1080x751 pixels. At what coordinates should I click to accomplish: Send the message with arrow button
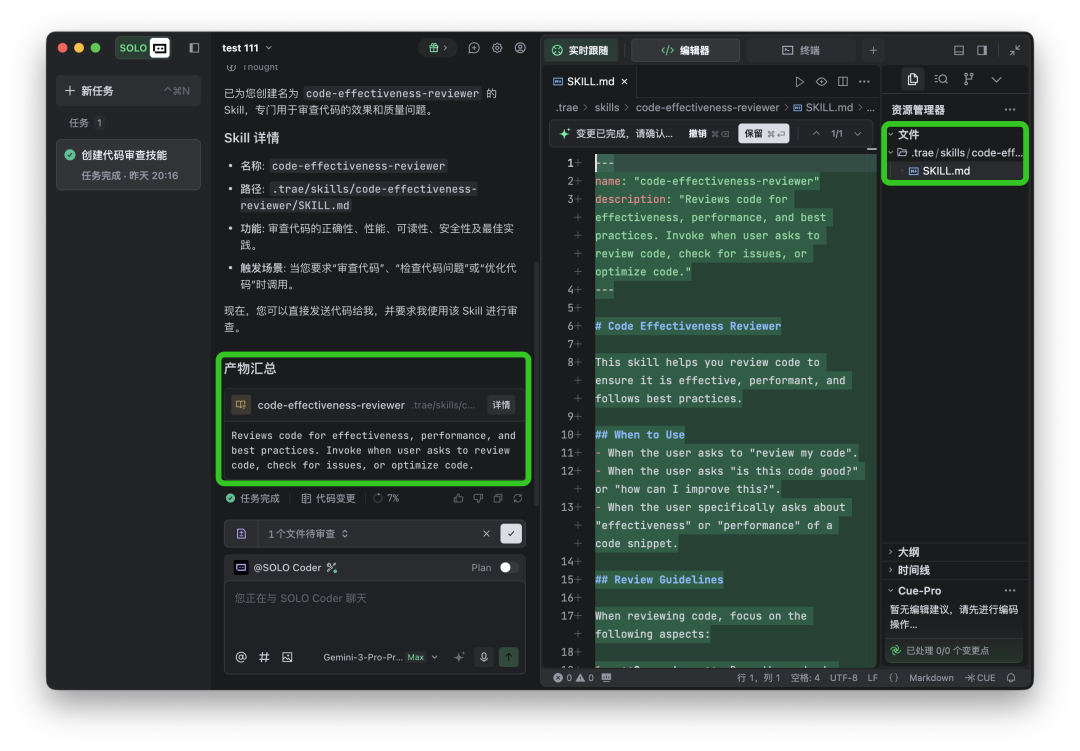tap(508, 657)
